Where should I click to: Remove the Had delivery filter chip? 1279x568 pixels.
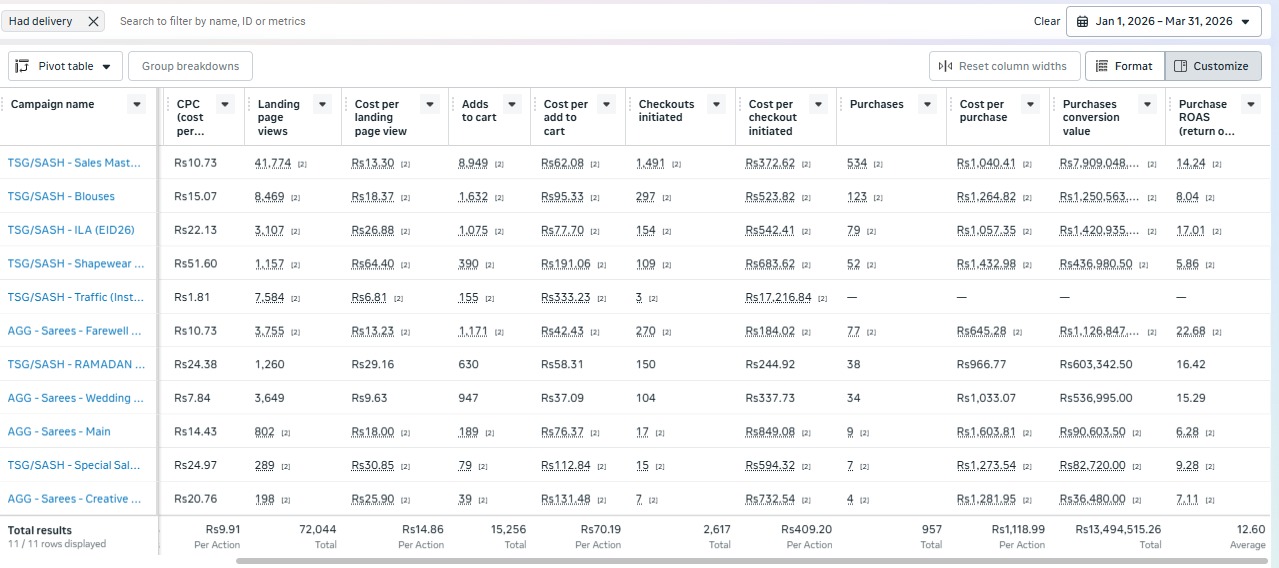93,21
